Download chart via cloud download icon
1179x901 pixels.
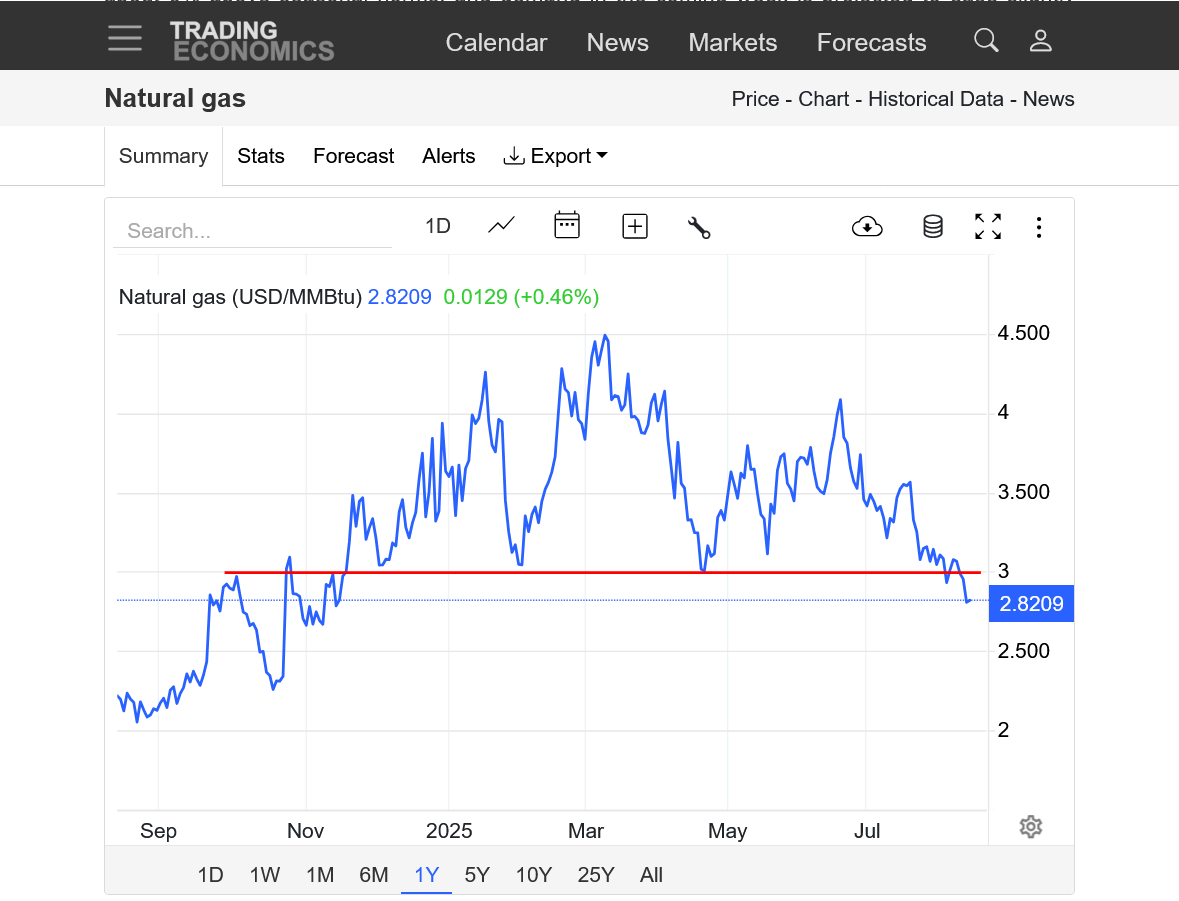tap(867, 227)
